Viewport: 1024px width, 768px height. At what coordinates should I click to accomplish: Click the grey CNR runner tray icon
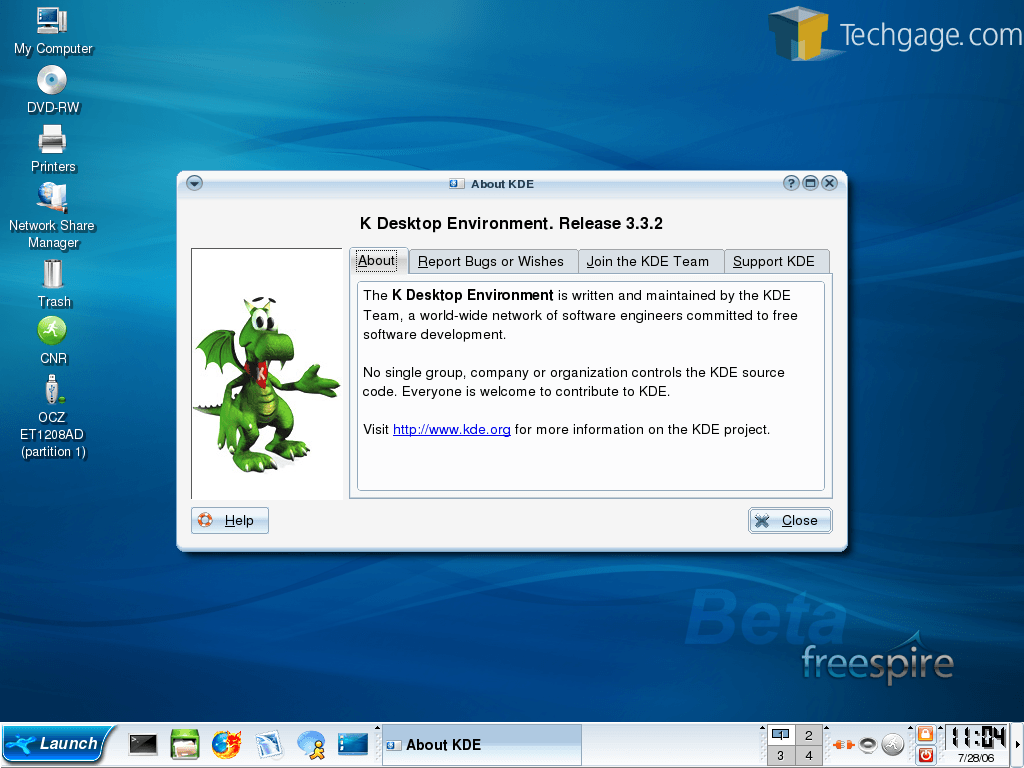[x=893, y=744]
